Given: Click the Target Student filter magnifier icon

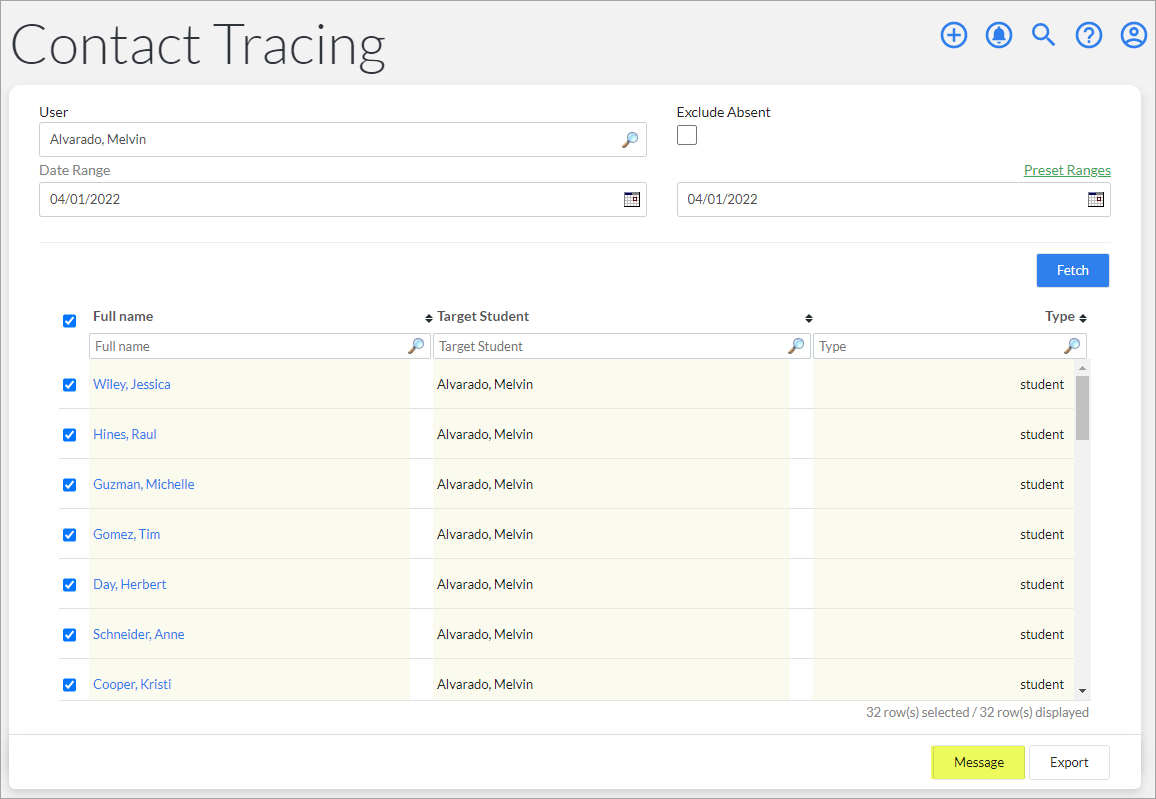Looking at the screenshot, I should (x=796, y=346).
